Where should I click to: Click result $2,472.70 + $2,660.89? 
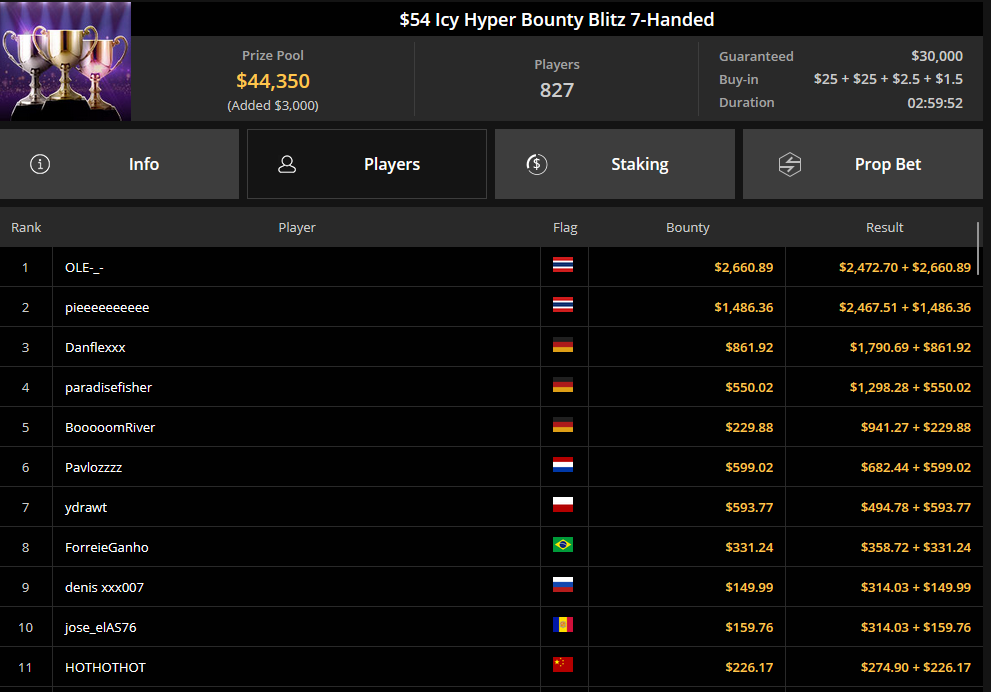pyautogui.click(x=904, y=267)
